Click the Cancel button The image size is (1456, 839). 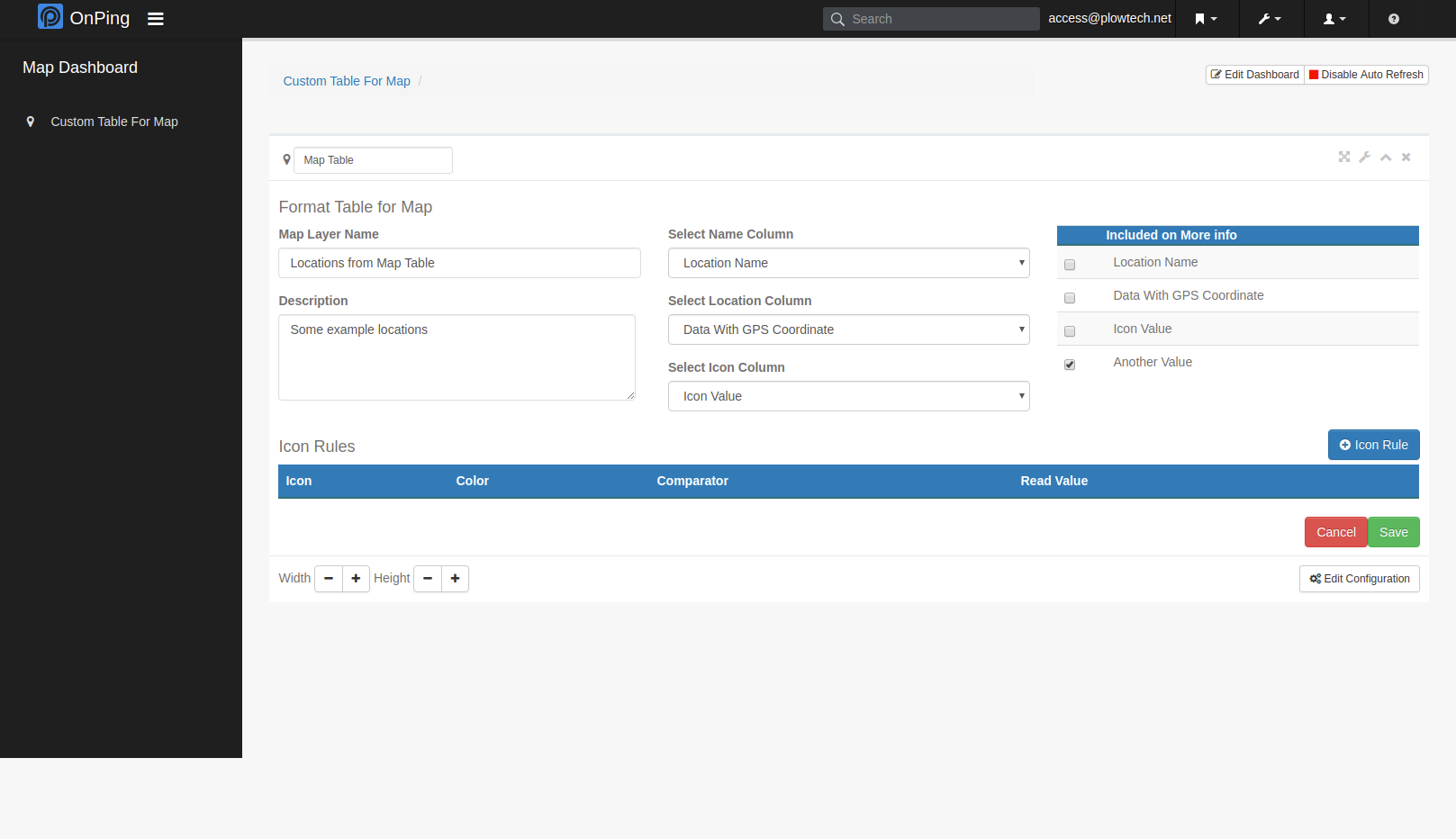coord(1336,532)
